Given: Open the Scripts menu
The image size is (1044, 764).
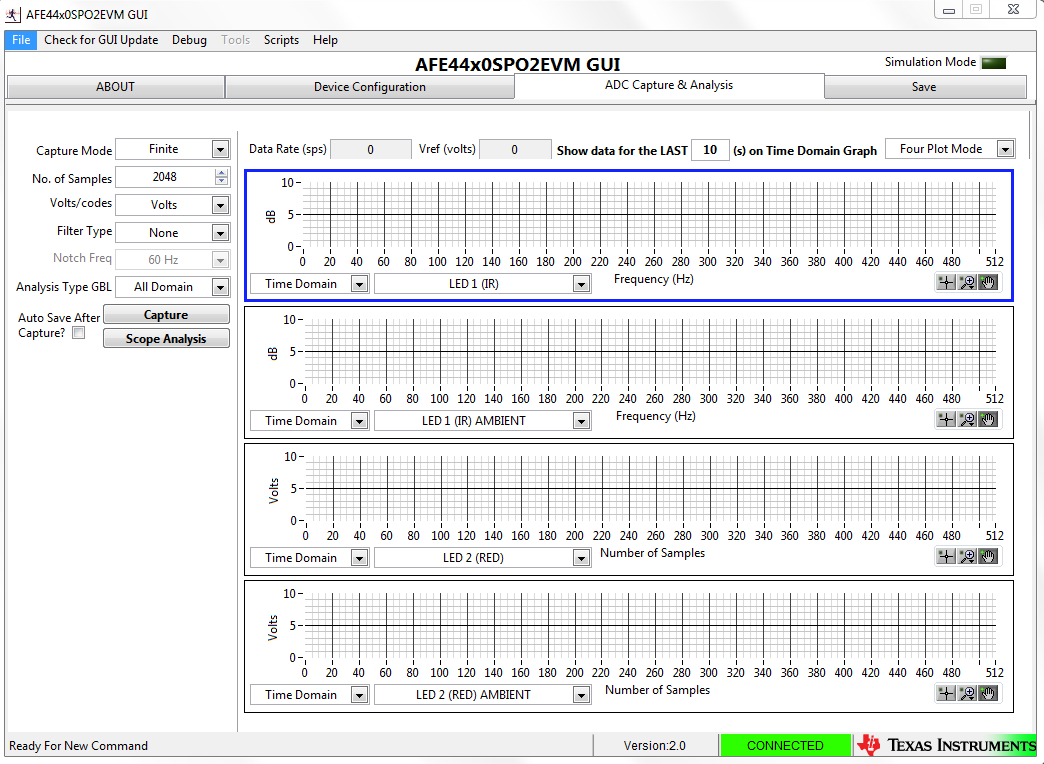Looking at the screenshot, I should point(281,40).
